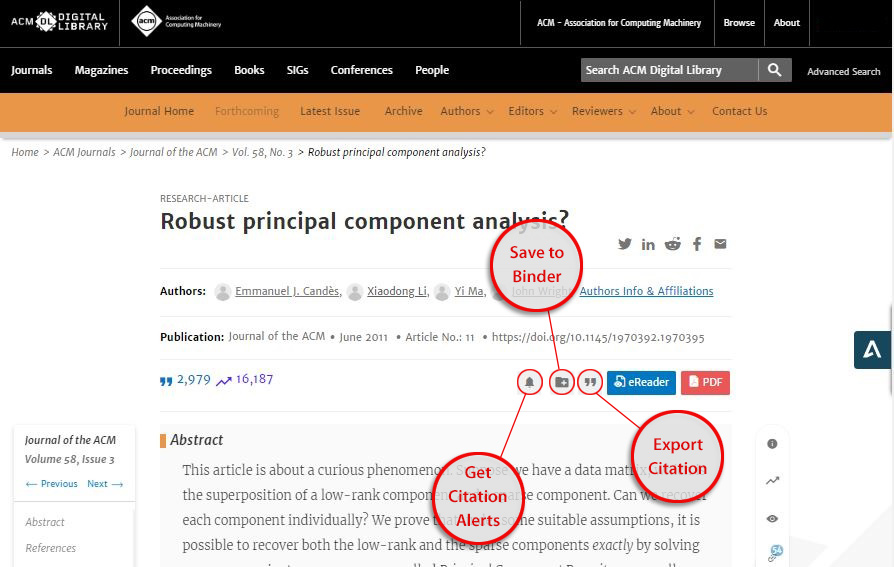This screenshot has height=567, width=894.
Task: Share the article on Reddit
Action: [673, 244]
